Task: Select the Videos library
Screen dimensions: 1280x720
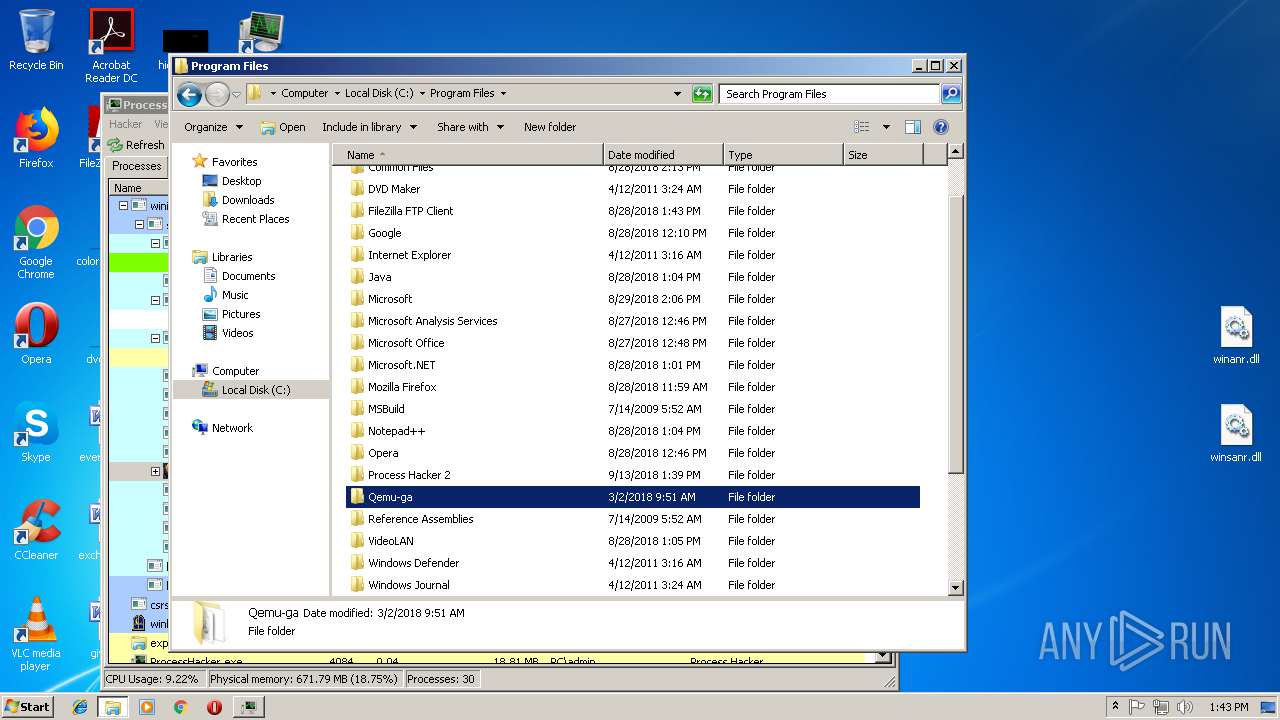Action: 237,333
